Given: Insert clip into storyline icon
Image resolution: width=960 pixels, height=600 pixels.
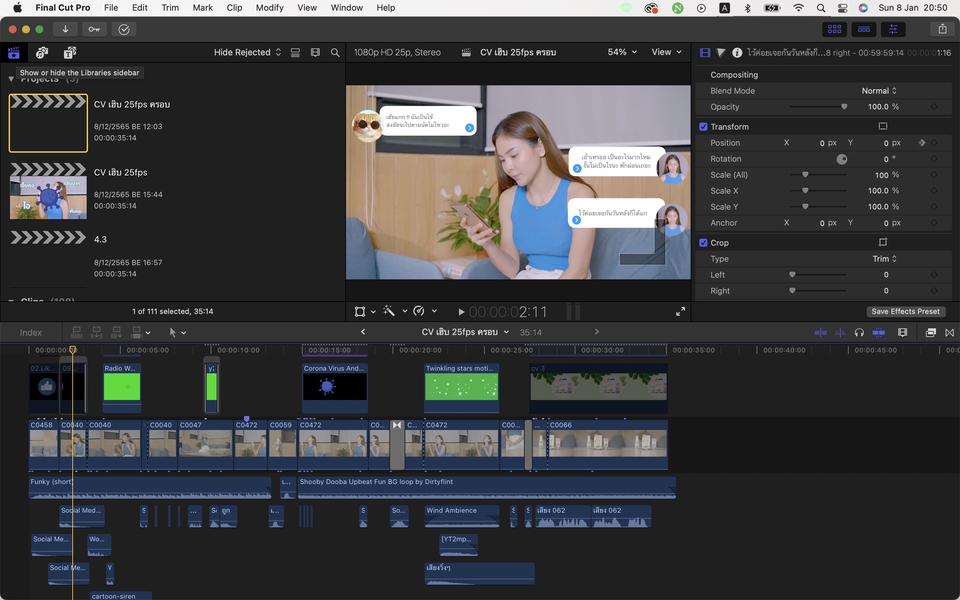Looking at the screenshot, I should coord(97,332).
